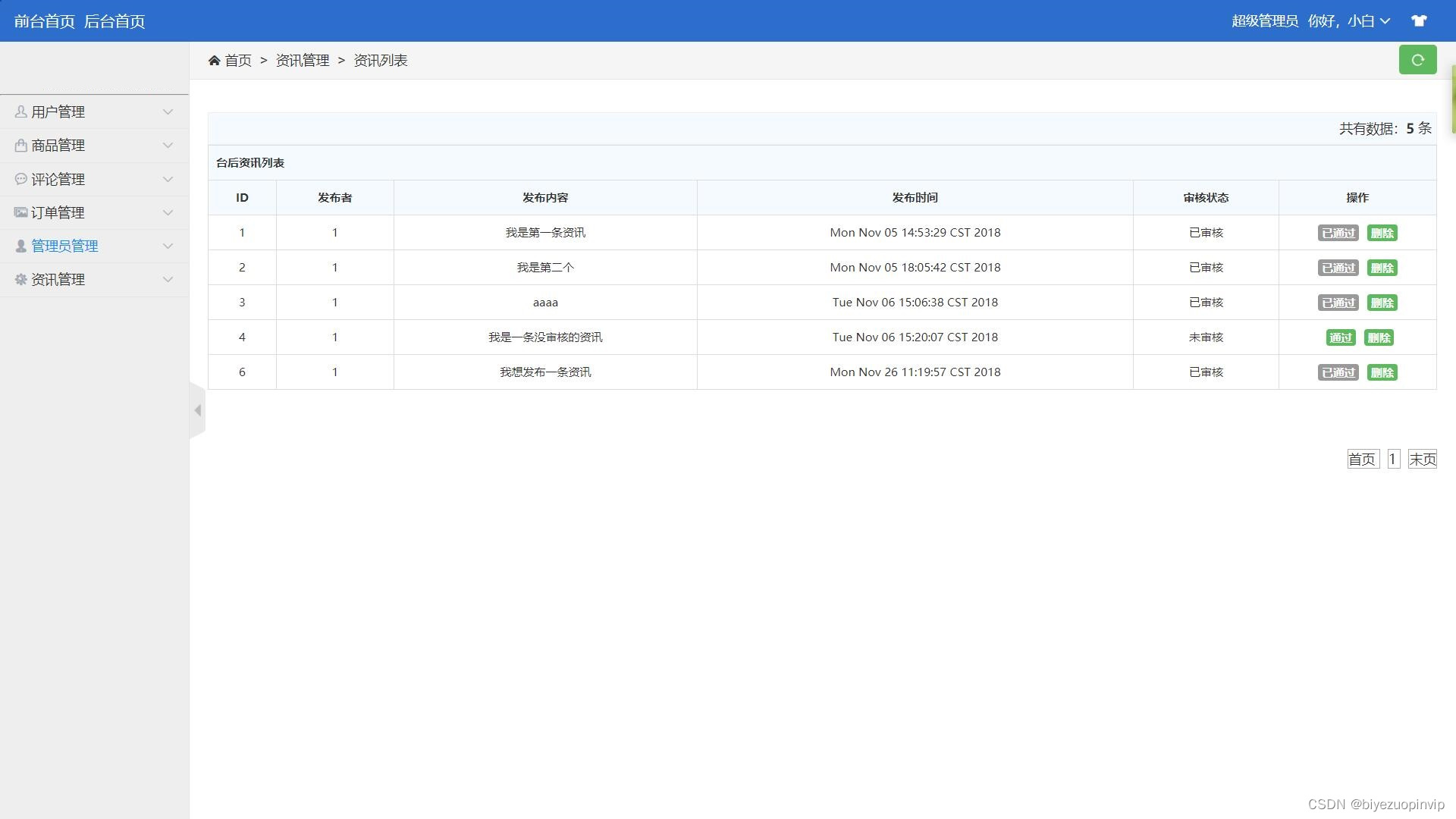Delete the news item with ID 6

(1382, 372)
